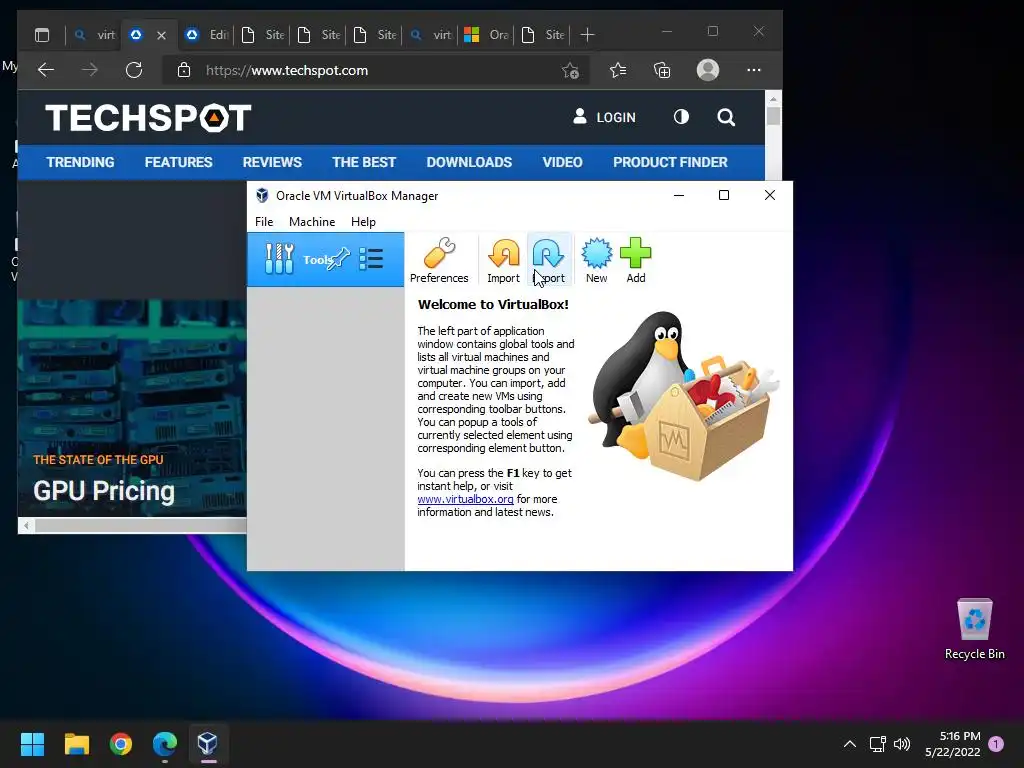1024x768 pixels.
Task: Click the pin icon beside Tools
Action: (339, 259)
